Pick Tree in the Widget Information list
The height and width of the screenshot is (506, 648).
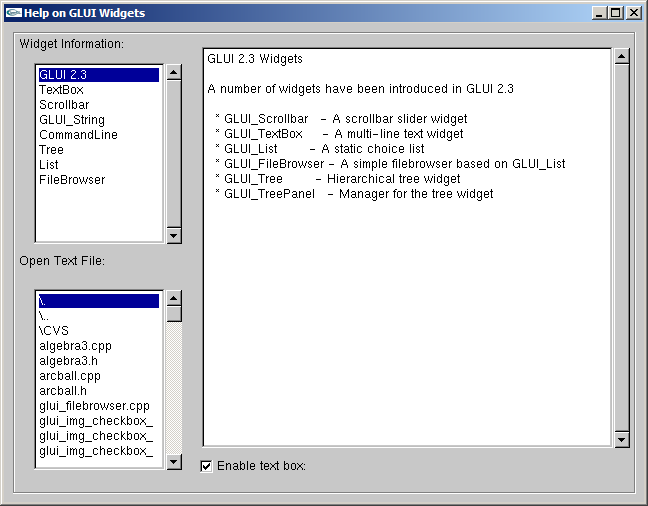(51, 150)
